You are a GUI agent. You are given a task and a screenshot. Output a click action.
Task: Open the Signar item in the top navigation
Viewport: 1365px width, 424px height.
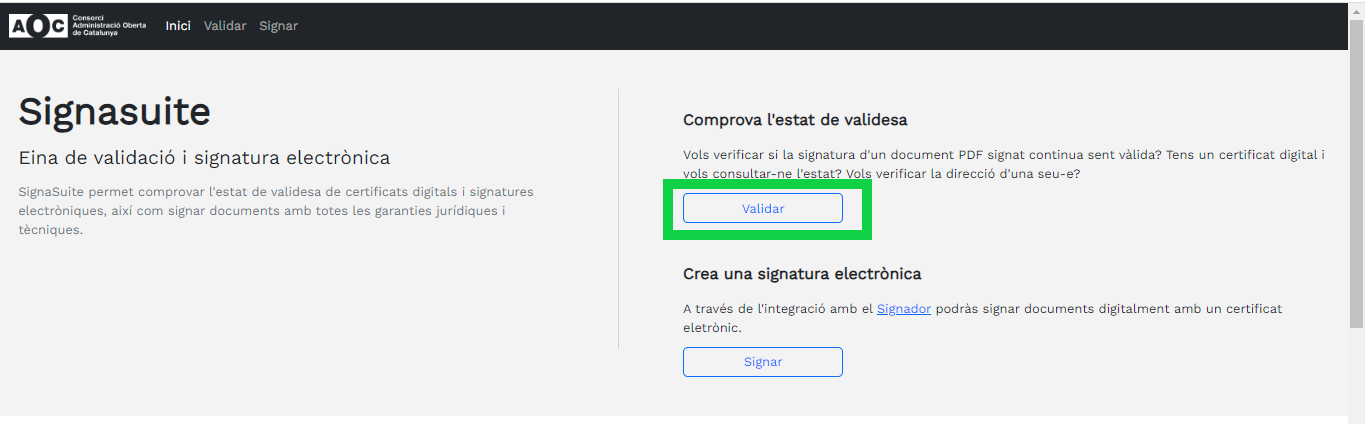point(278,26)
